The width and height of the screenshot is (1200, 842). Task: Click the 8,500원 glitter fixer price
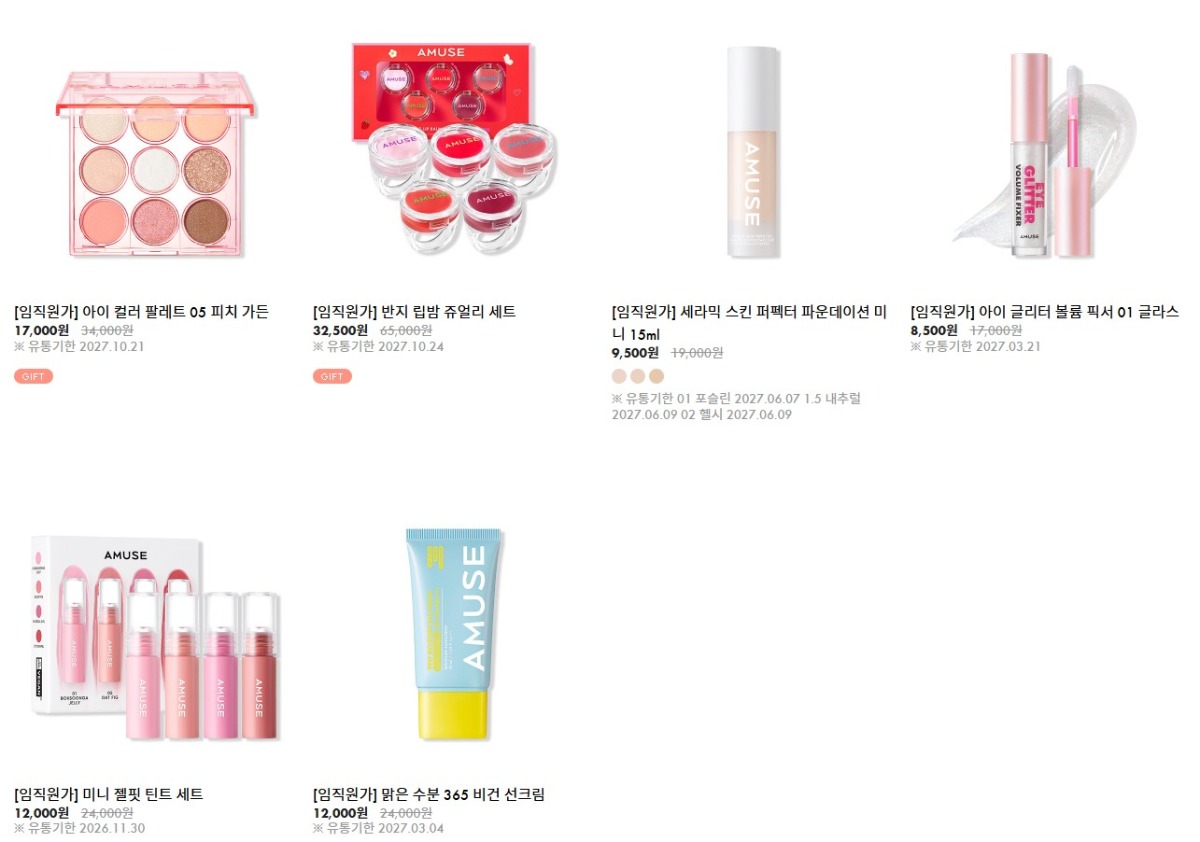coord(934,330)
